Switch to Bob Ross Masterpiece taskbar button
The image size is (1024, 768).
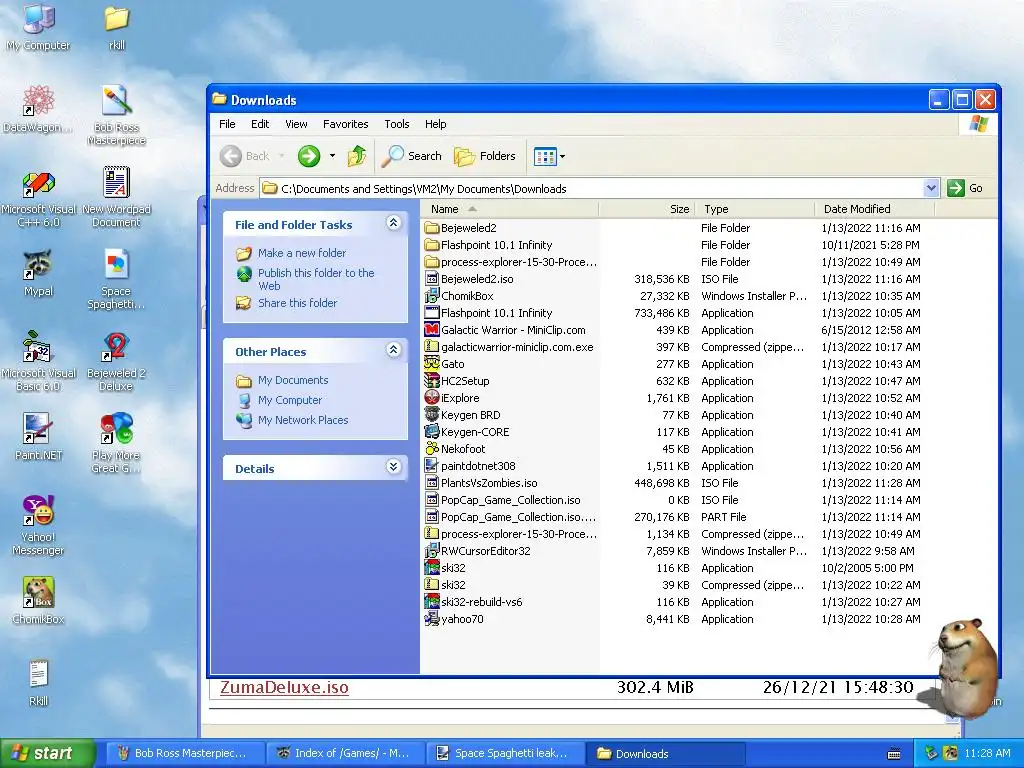coord(183,753)
